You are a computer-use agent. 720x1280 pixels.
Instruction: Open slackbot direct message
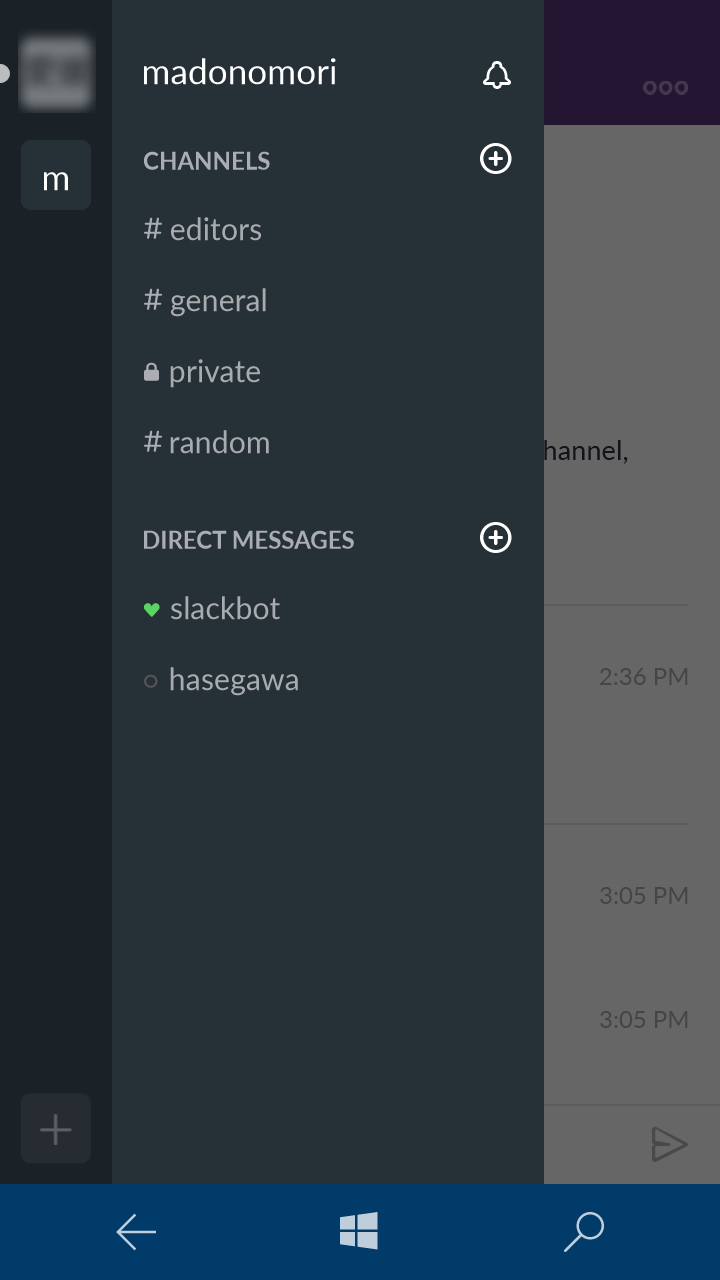[212, 609]
